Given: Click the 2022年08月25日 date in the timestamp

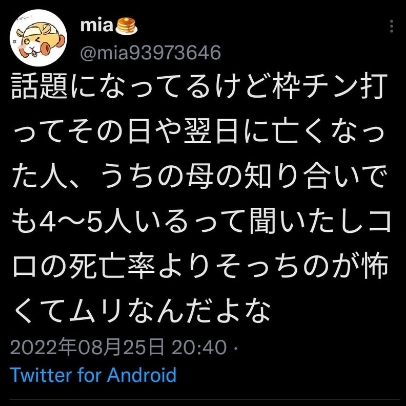Looking at the screenshot, I should point(87,347).
